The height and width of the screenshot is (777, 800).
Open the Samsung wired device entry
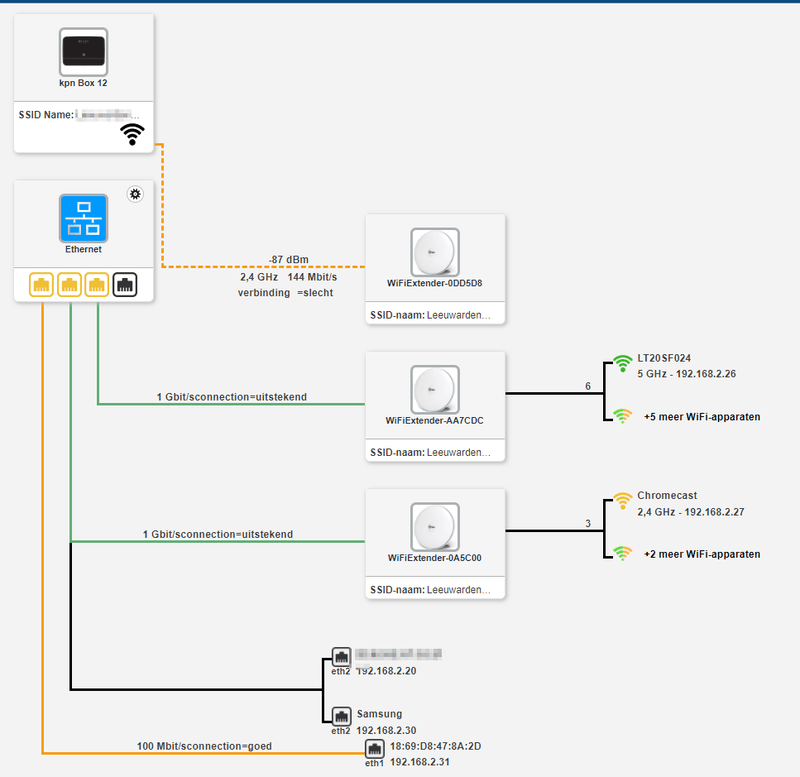[380, 714]
